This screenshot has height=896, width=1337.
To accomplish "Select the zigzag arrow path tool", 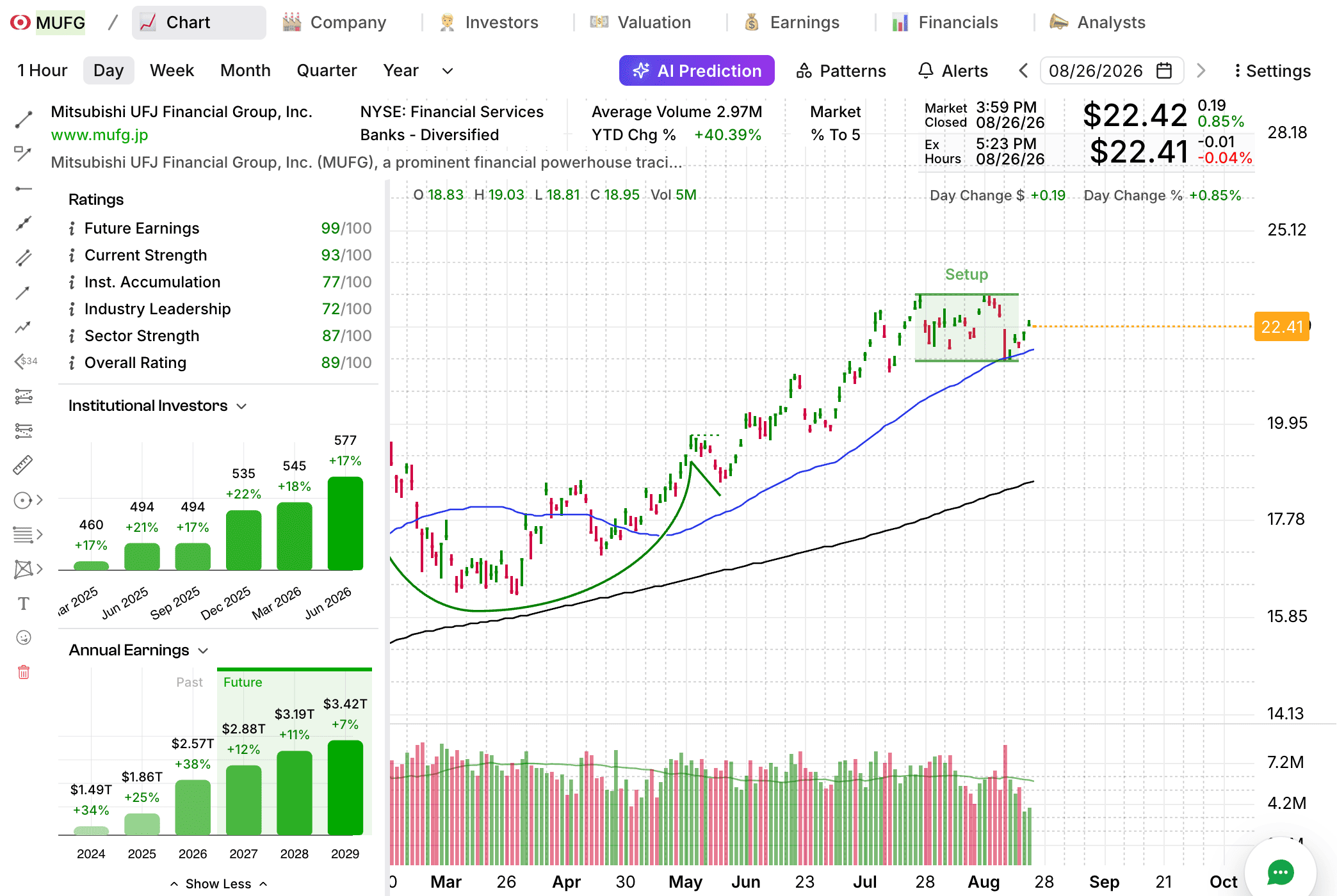I will 24,327.
